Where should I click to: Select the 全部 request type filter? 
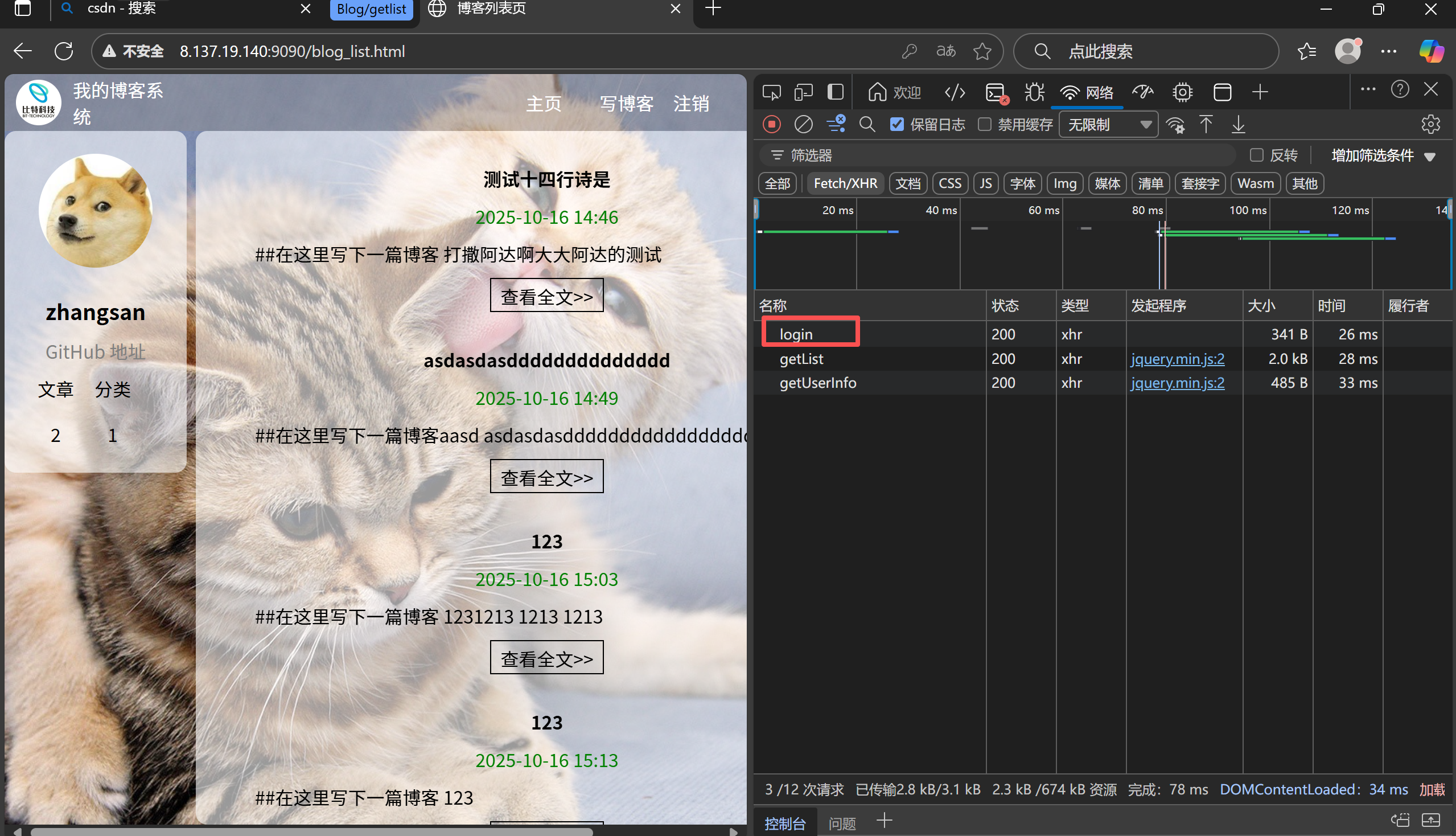[777, 184]
